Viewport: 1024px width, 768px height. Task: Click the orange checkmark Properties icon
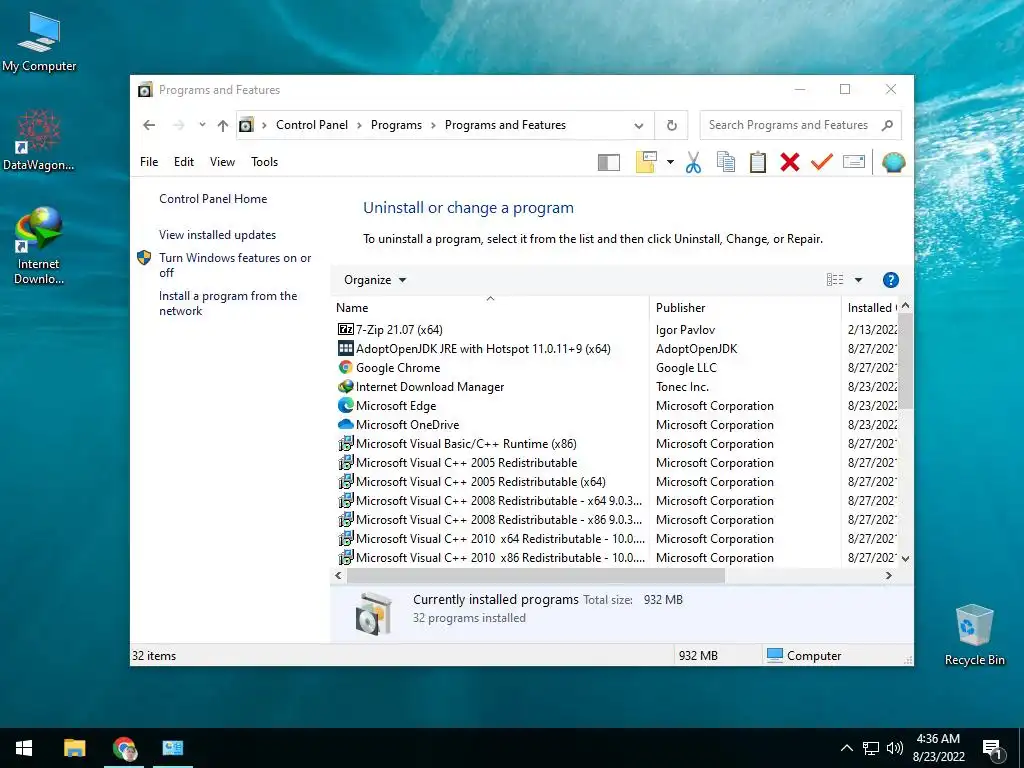coord(822,161)
